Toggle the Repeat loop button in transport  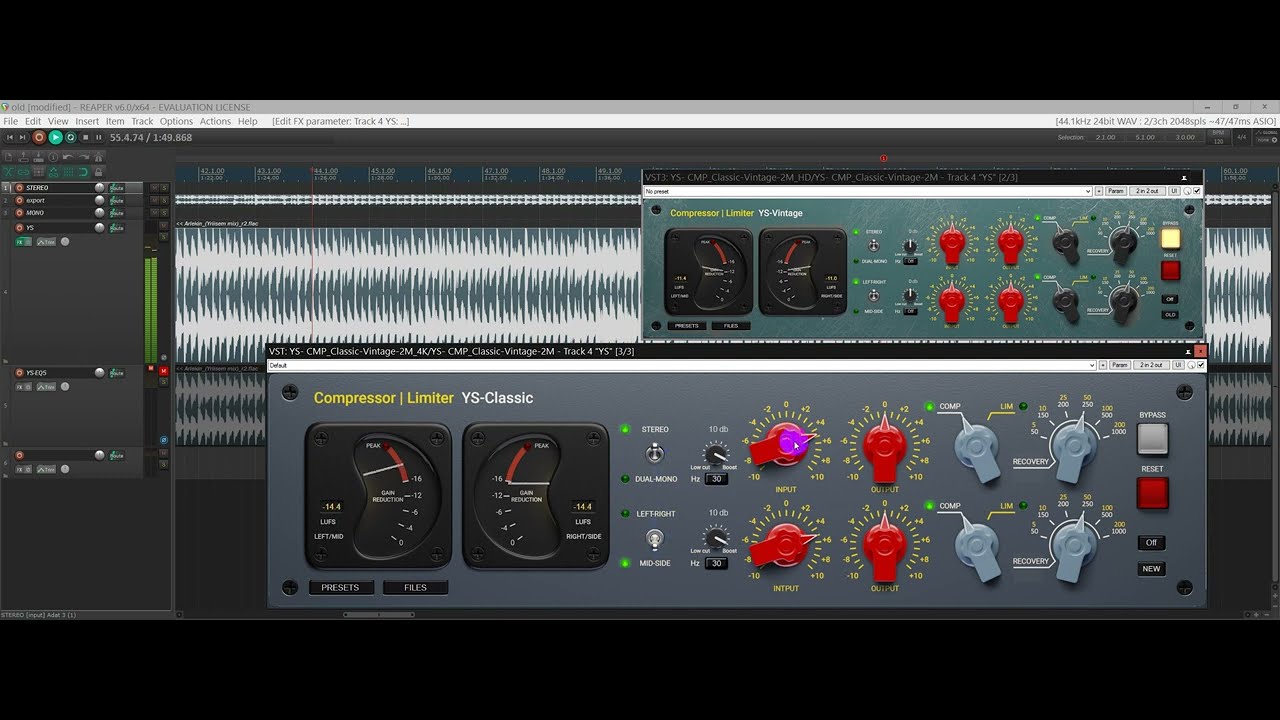(x=70, y=137)
